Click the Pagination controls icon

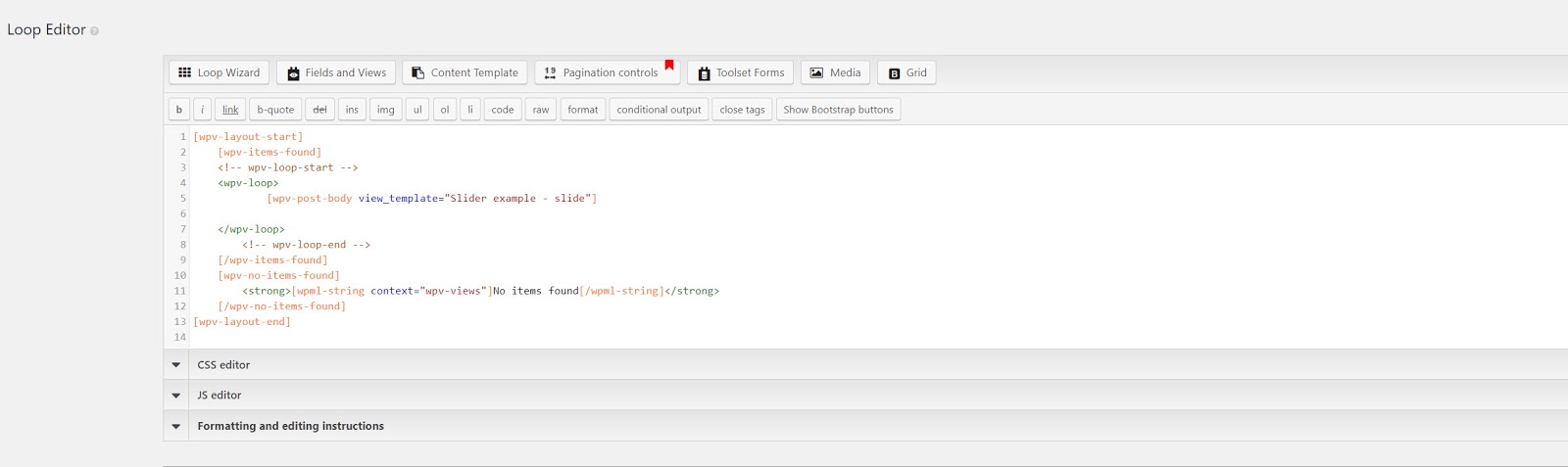550,72
